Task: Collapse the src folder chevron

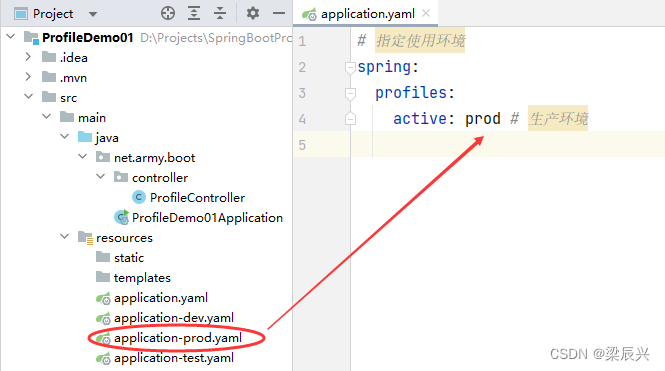Action: pyautogui.click(x=28, y=97)
